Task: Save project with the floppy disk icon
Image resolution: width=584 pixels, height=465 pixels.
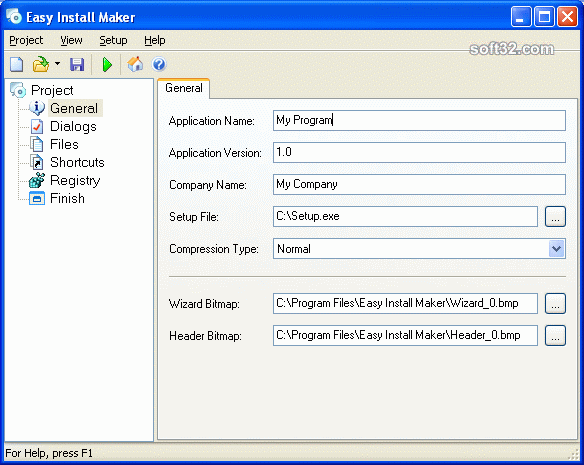Action: coord(77,64)
